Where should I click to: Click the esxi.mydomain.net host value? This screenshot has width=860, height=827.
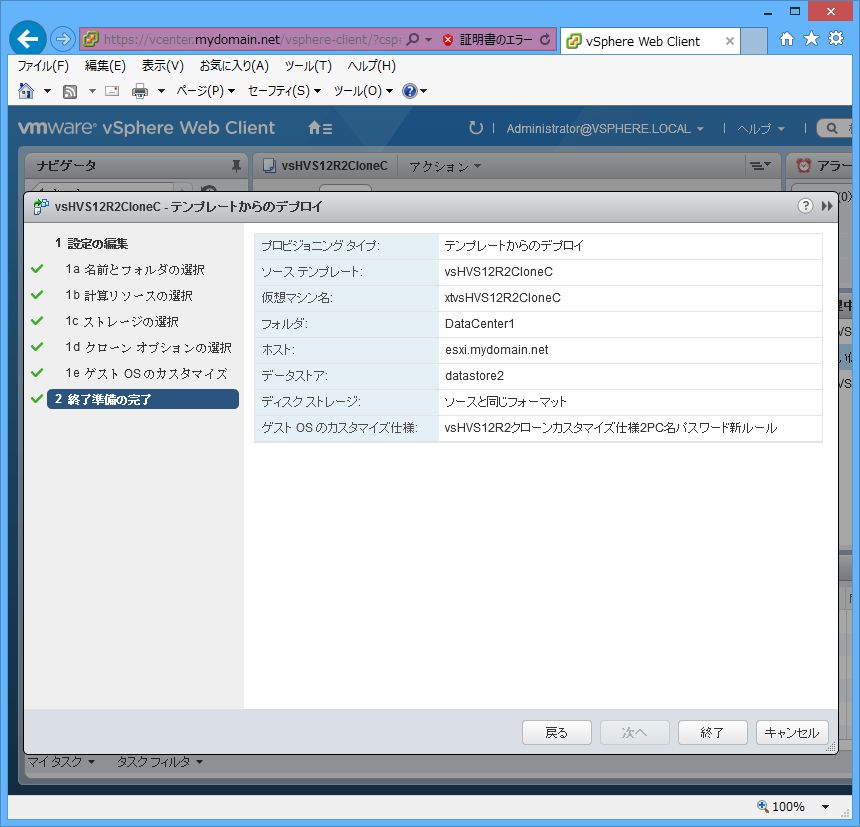pyautogui.click(x=496, y=350)
